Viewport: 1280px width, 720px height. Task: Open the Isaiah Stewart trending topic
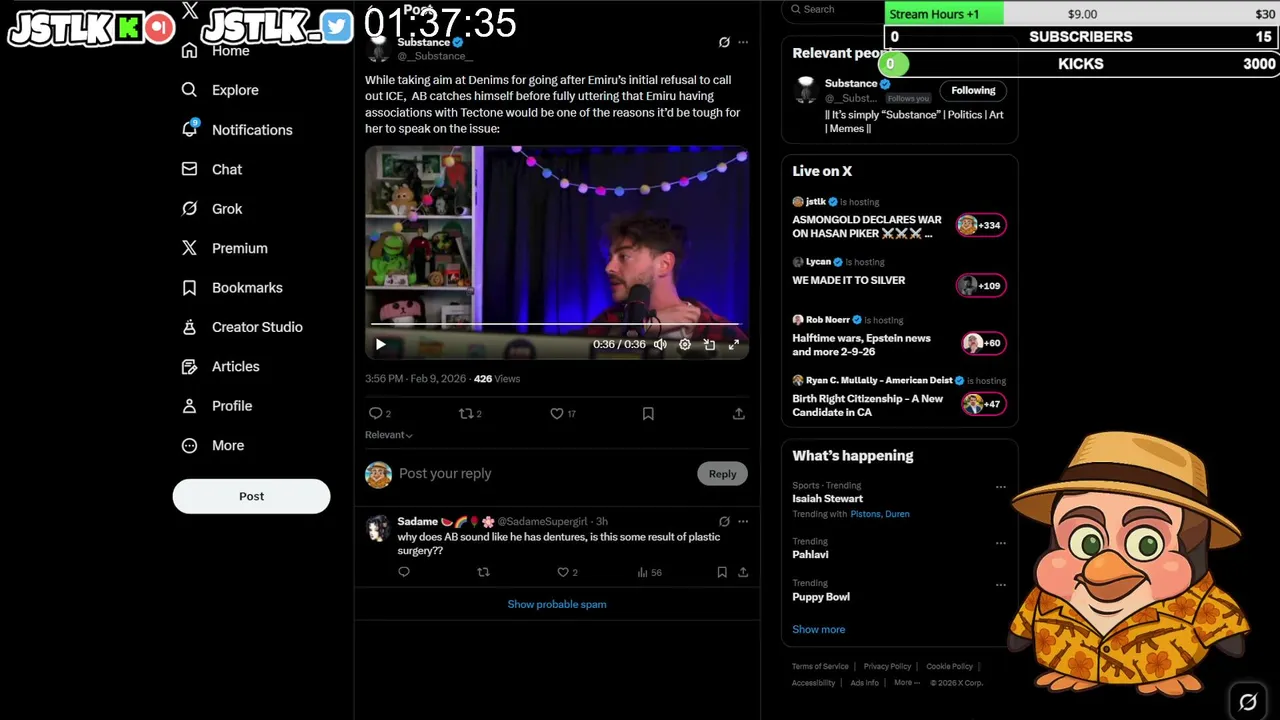click(x=828, y=498)
